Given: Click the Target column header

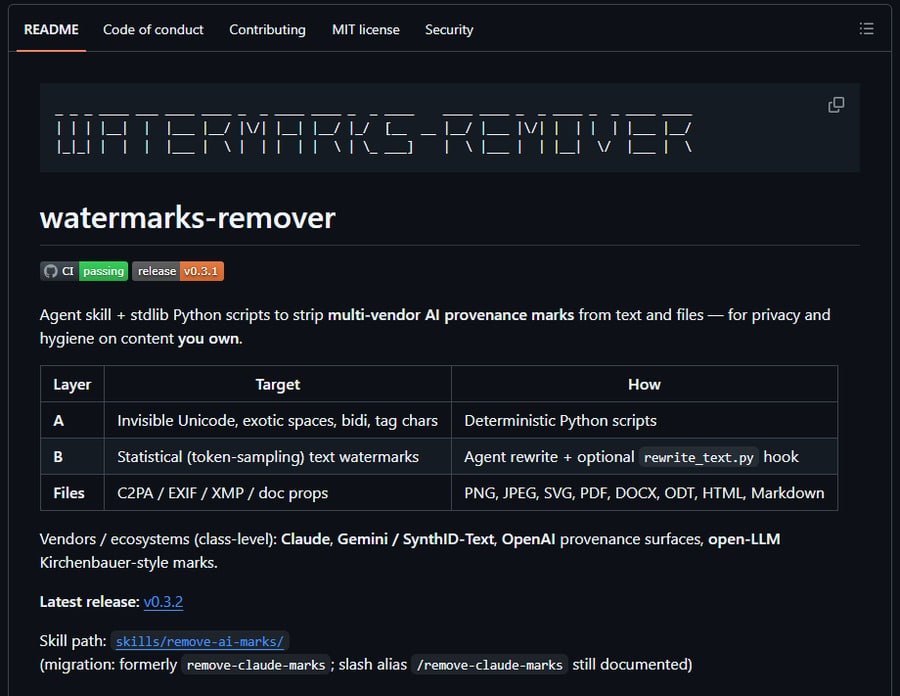Looking at the screenshot, I should click(278, 384).
